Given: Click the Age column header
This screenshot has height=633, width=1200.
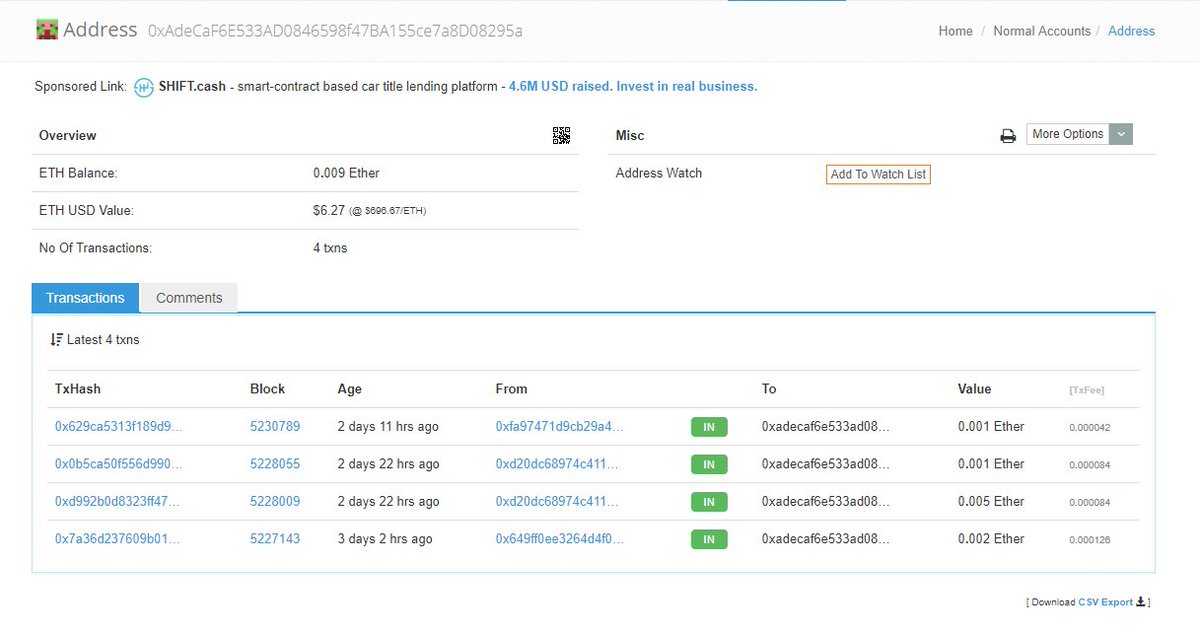Looking at the screenshot, I should [349, 389].
